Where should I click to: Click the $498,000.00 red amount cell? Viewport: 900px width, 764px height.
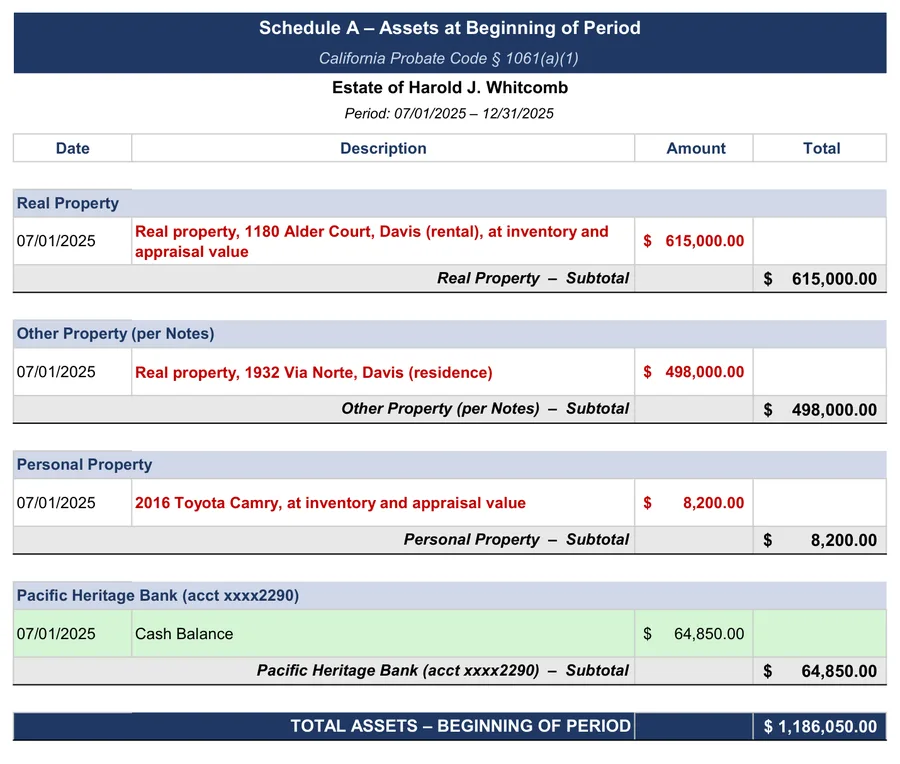[x=694, y=372]
